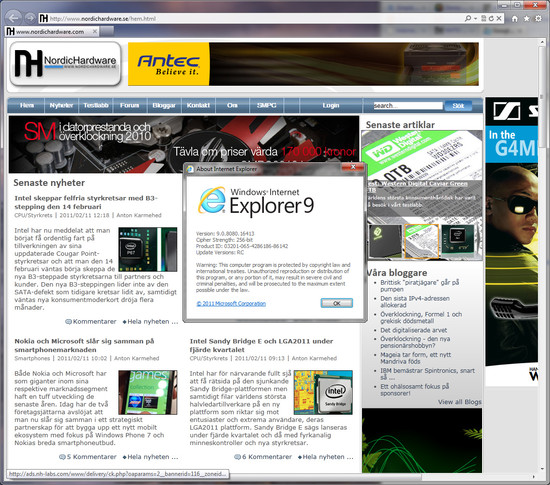Go back with the browser Back arrow
This screenshot has width=550, height=485.
pos(14,18)
